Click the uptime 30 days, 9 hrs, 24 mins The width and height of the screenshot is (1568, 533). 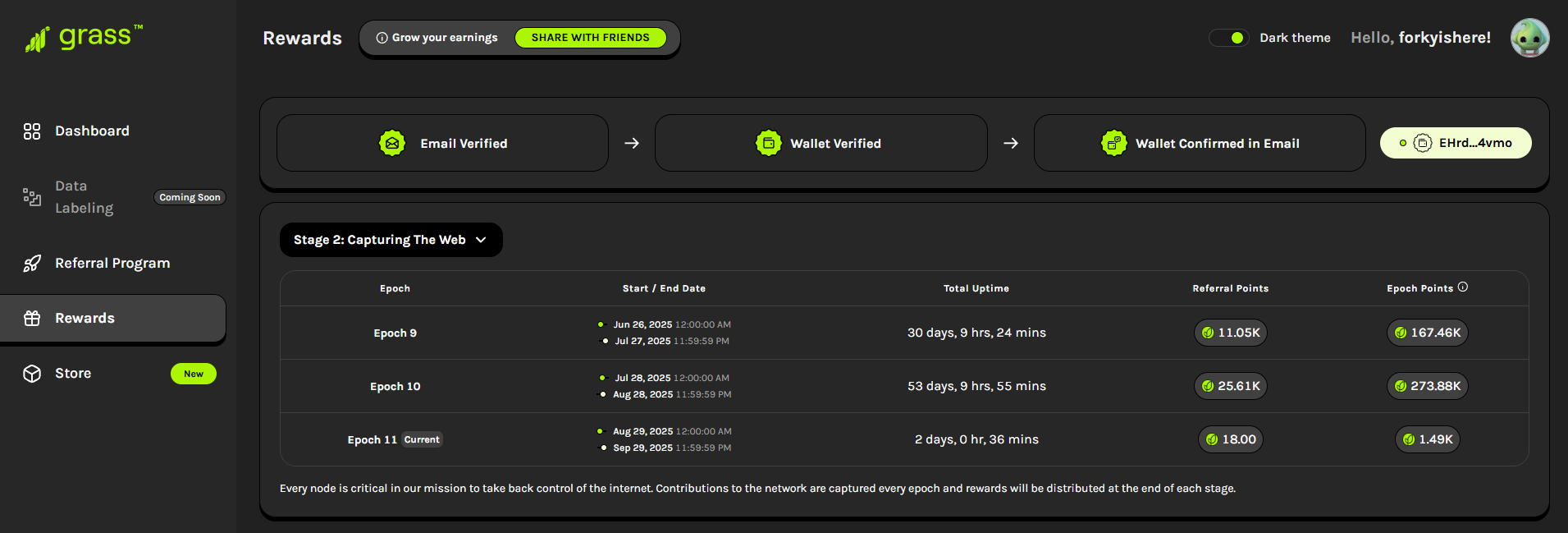tap(976, 333)
